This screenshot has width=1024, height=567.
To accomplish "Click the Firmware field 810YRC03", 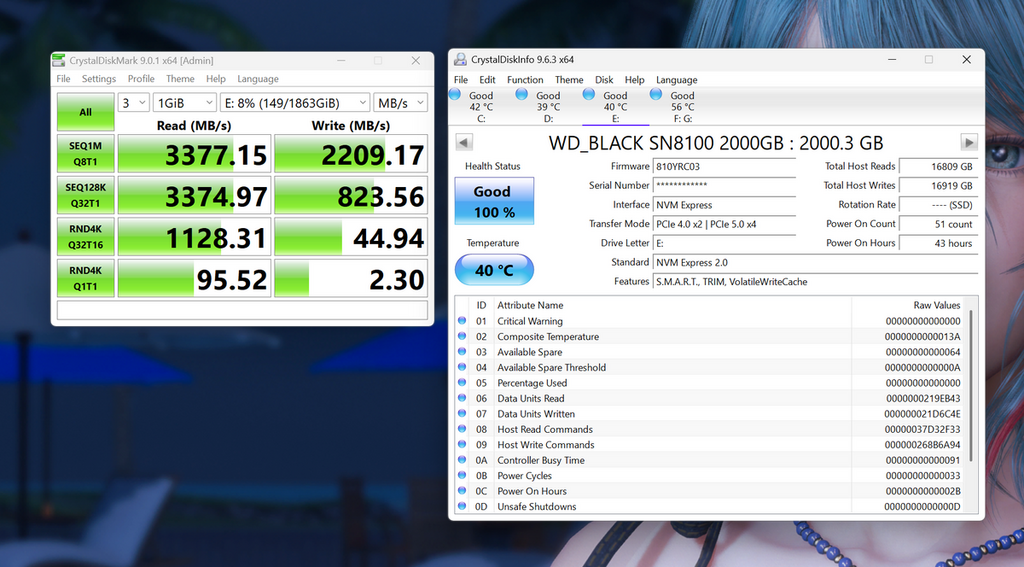I will pos(724,167).
